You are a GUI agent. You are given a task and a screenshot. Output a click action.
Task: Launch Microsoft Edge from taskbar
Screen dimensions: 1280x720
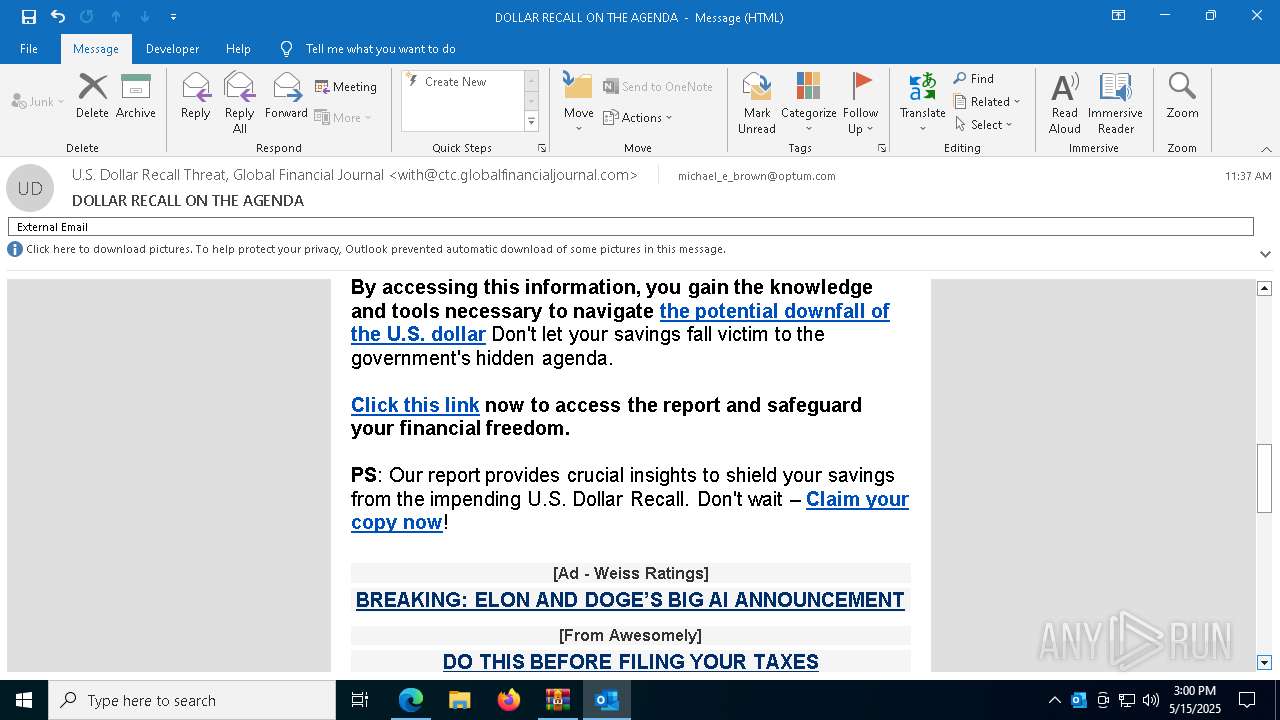(411, 700)
